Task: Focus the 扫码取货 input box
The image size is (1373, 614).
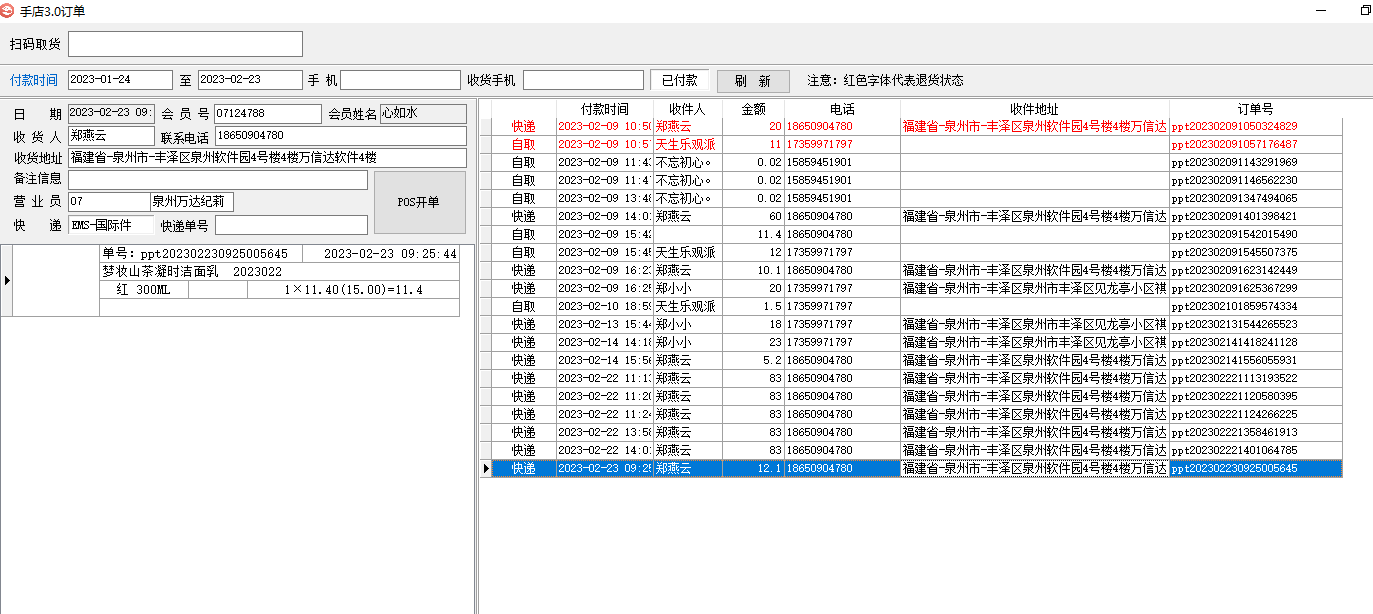Action: [x=185, y=44]
